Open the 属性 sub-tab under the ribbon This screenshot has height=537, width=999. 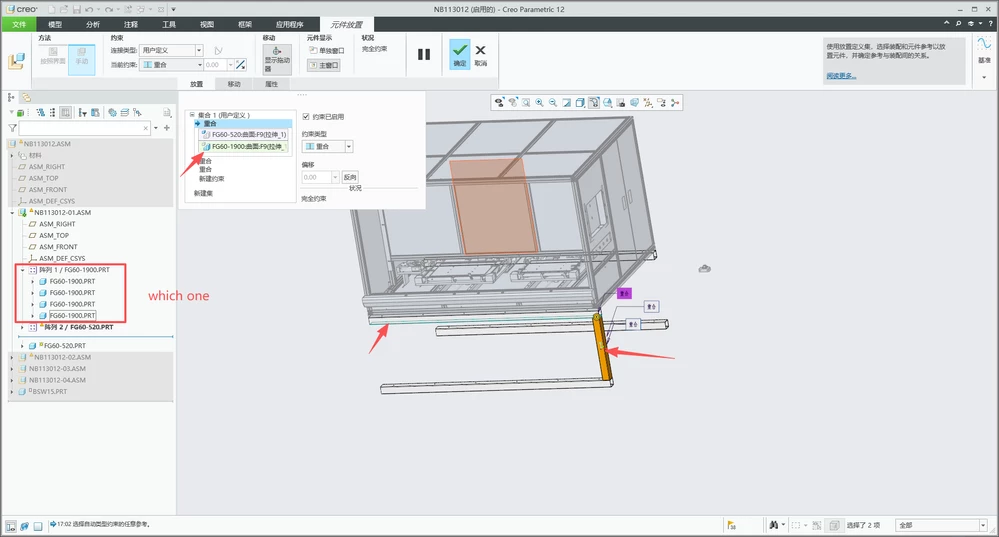[x=271, y=84]
